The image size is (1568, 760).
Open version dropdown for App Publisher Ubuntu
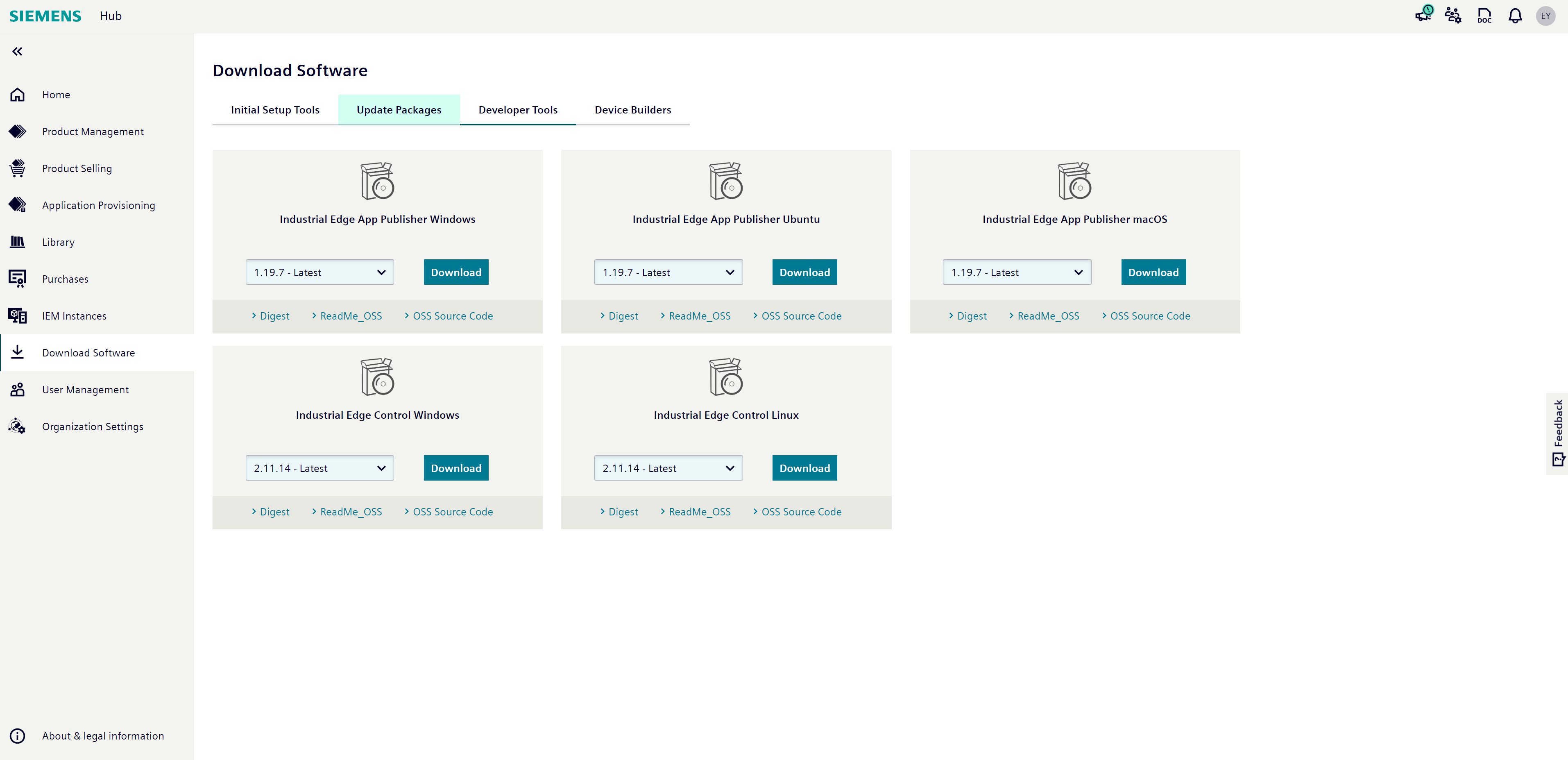(668, 272)
